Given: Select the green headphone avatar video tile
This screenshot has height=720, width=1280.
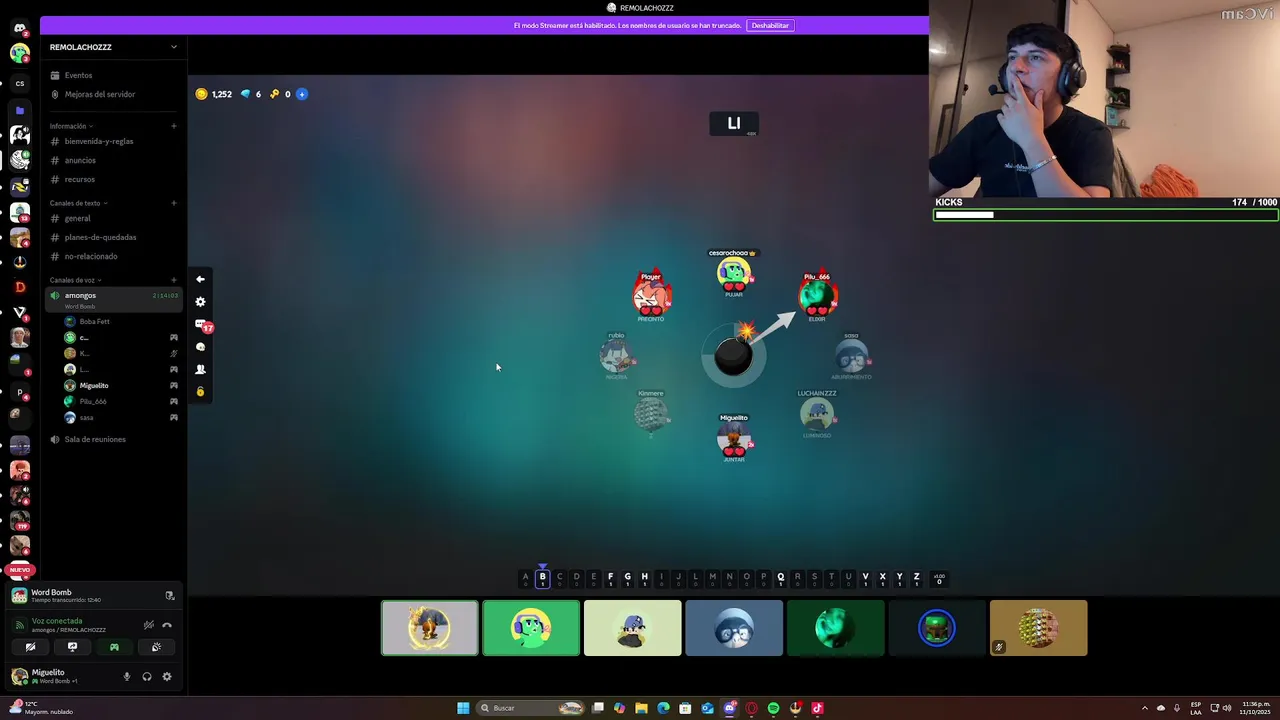Looking at the screenshot, I should click(531, 628).
